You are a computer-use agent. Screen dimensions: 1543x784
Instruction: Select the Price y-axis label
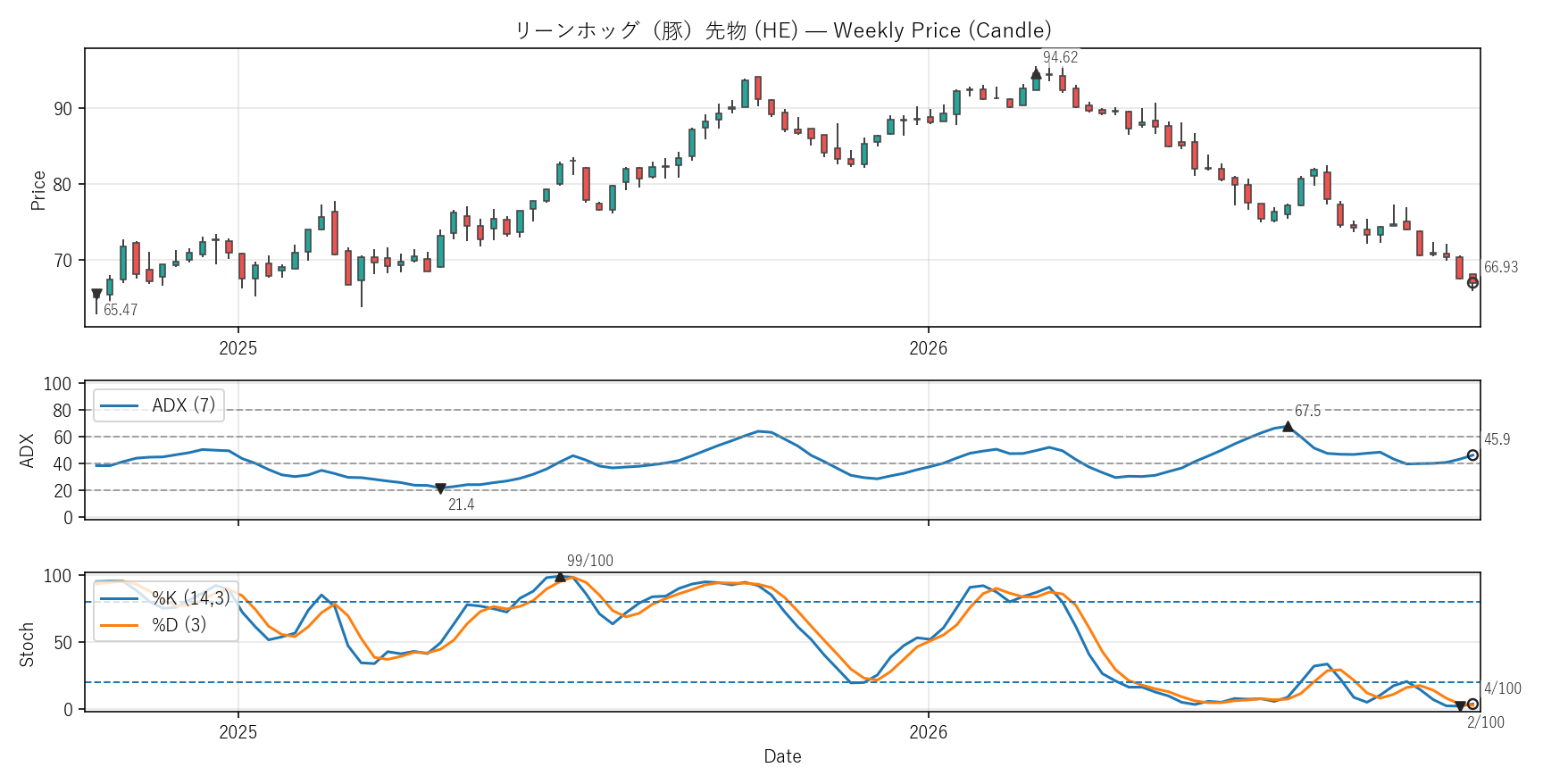38,190
